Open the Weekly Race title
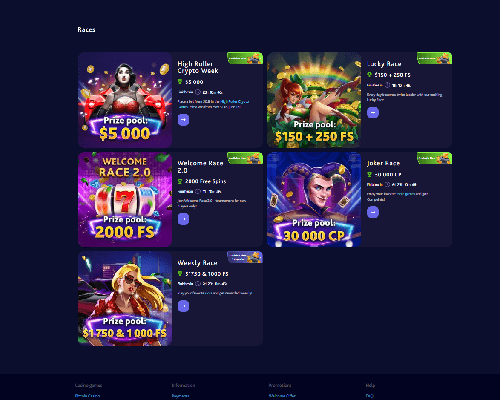 point(197,263)
